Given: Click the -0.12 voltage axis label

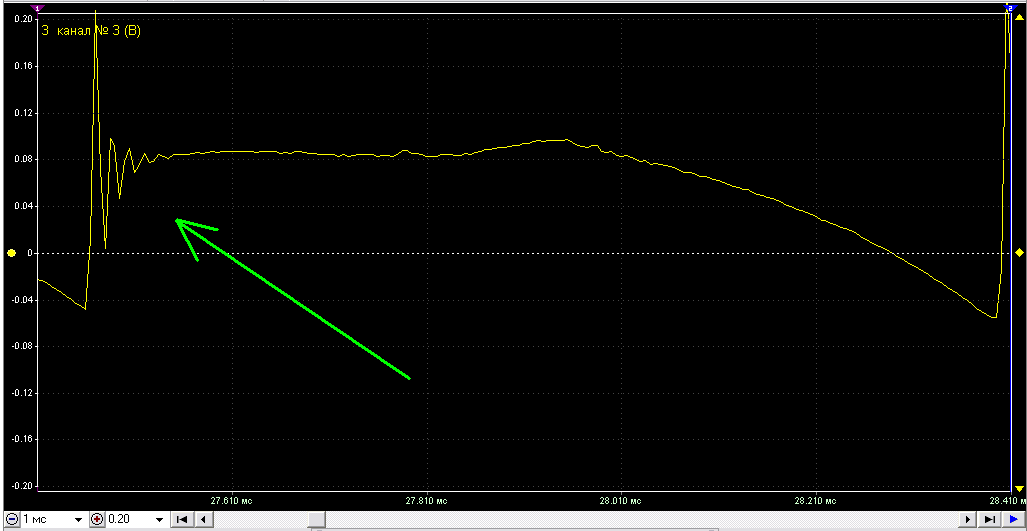Looking at the screenshot, I should tap(22, 393).
